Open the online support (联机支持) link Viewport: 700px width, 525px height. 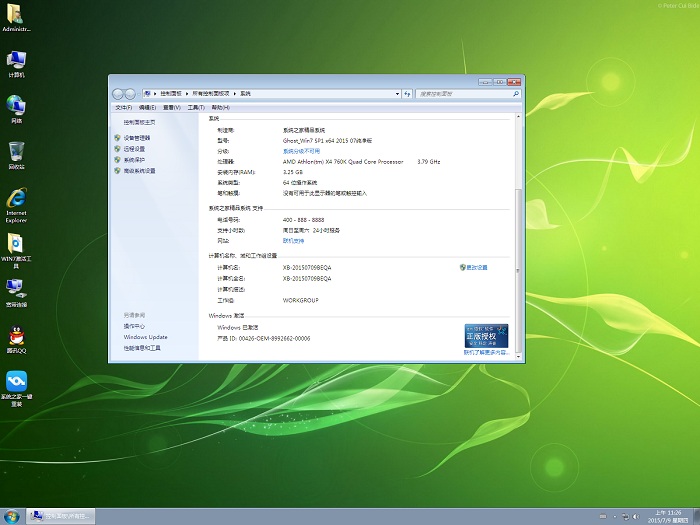[294, 241]
